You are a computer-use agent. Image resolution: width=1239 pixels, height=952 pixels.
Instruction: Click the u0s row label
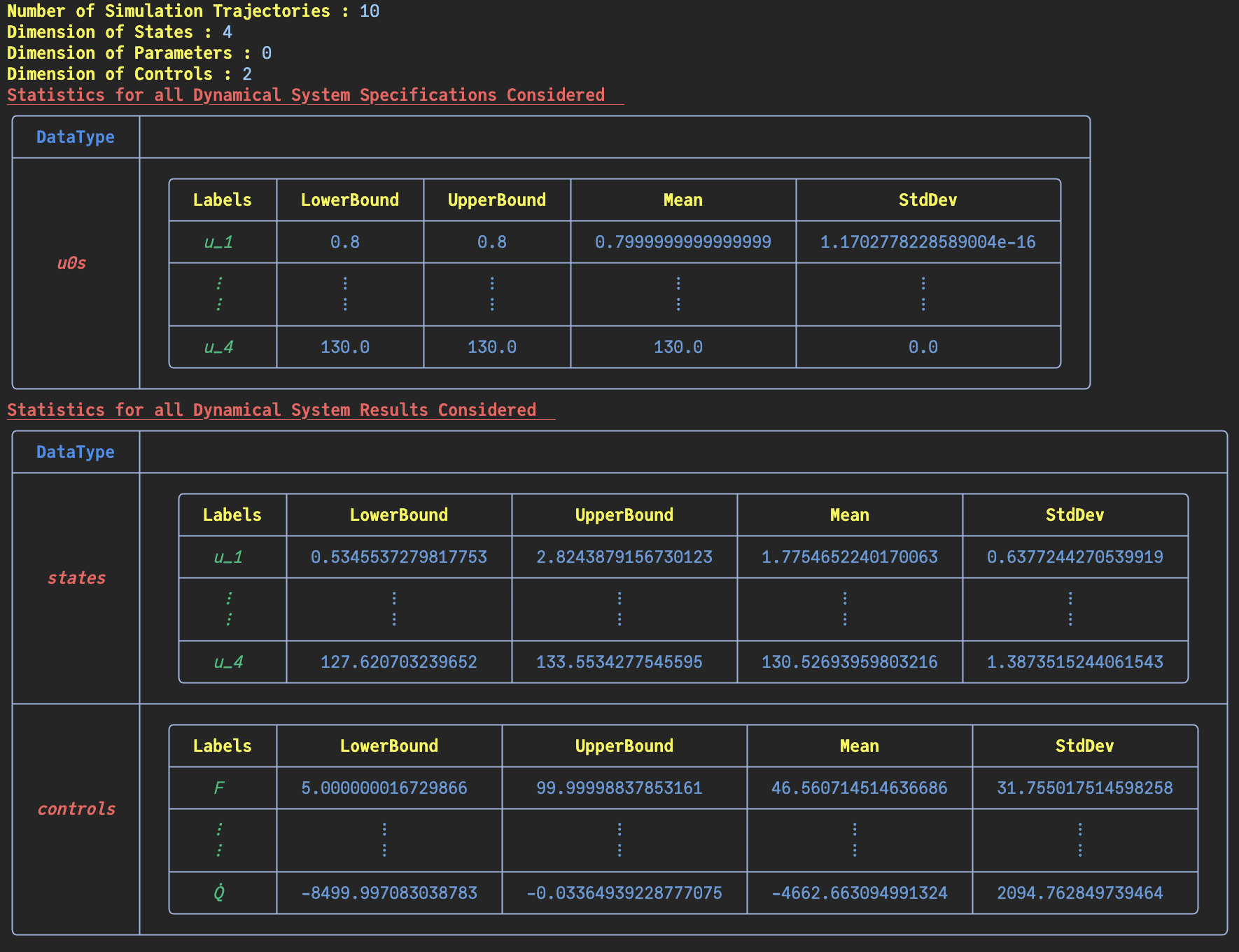click(71, 263)
